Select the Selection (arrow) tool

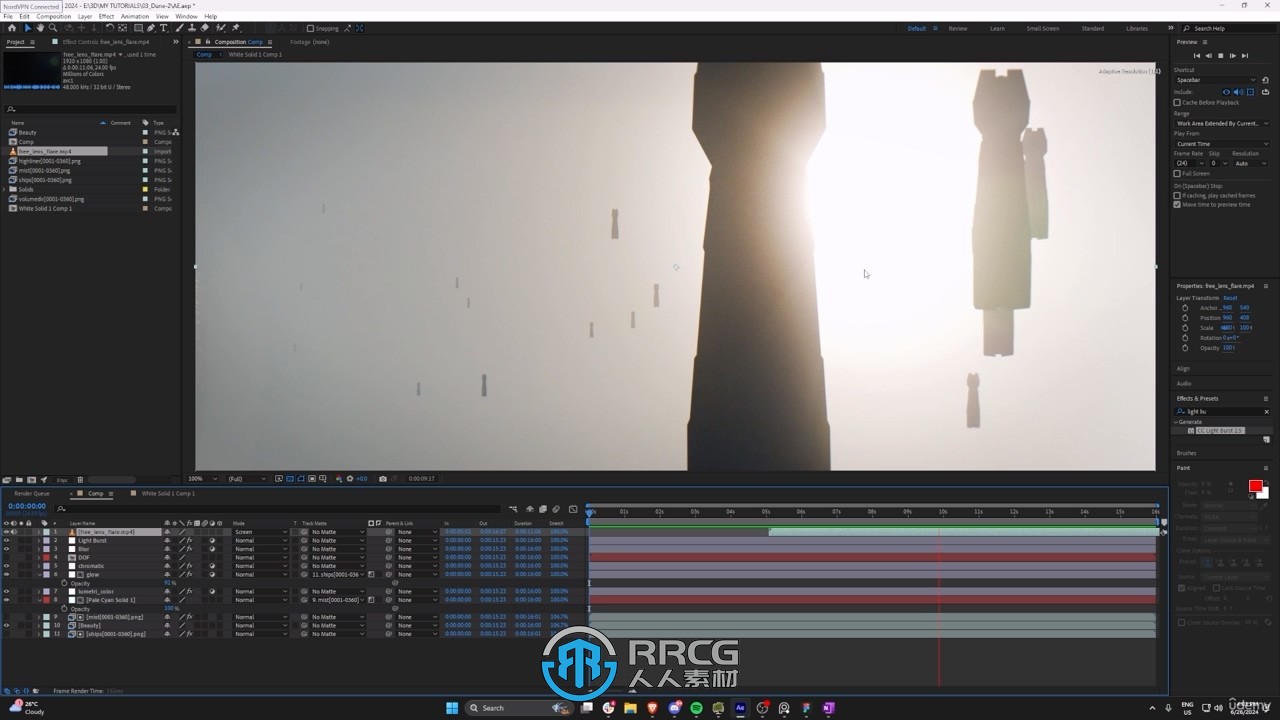coord(28,28)
